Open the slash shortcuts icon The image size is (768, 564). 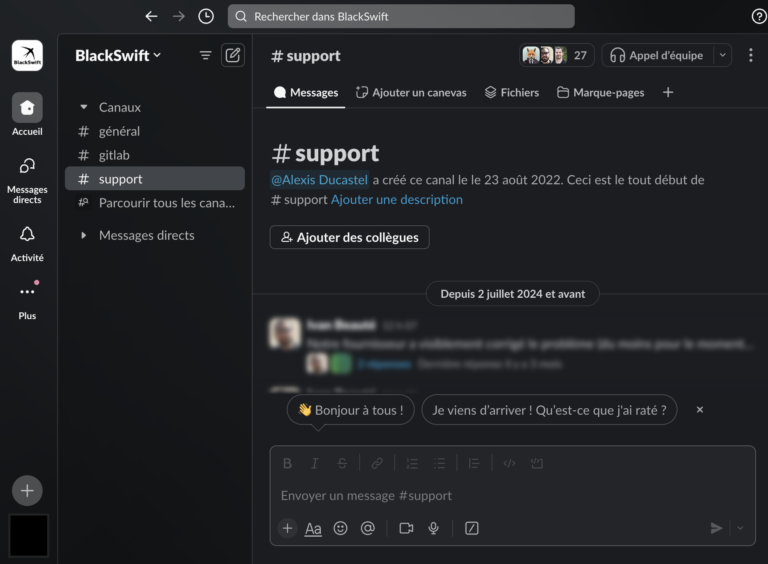(x=472, y=528)
